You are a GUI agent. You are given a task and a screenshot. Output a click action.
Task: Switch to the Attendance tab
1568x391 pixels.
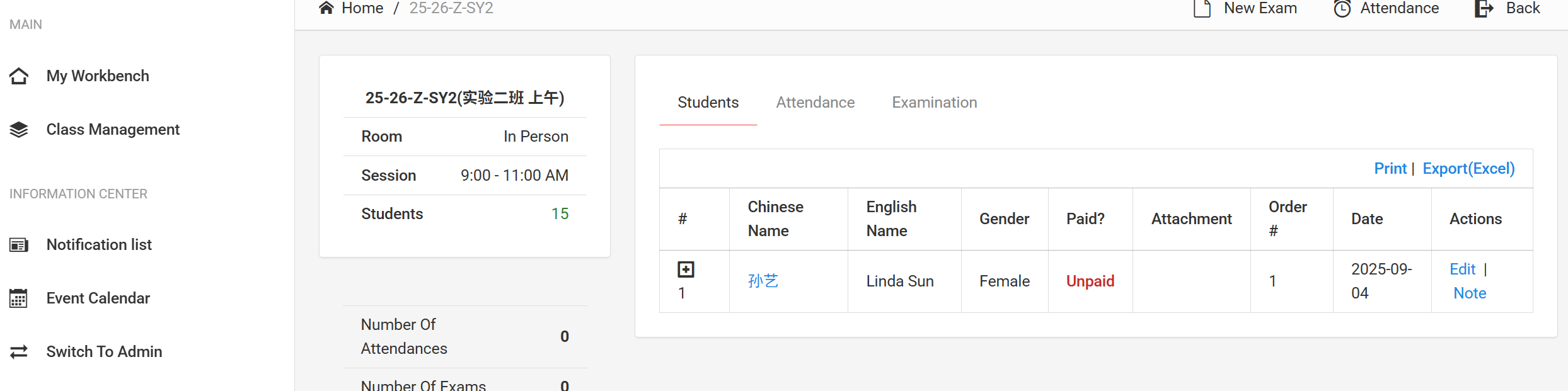coord(815,103)
